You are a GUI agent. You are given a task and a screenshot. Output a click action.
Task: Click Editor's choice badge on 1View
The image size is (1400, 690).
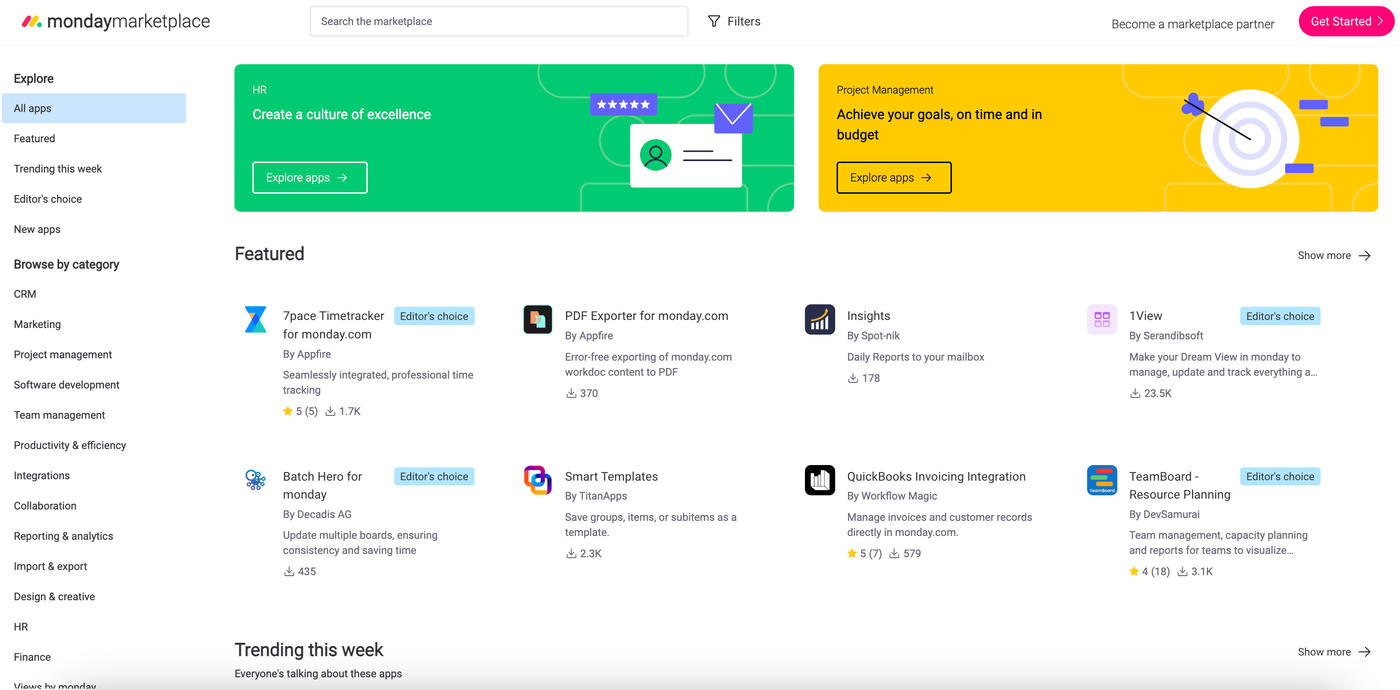point(1280,316)
